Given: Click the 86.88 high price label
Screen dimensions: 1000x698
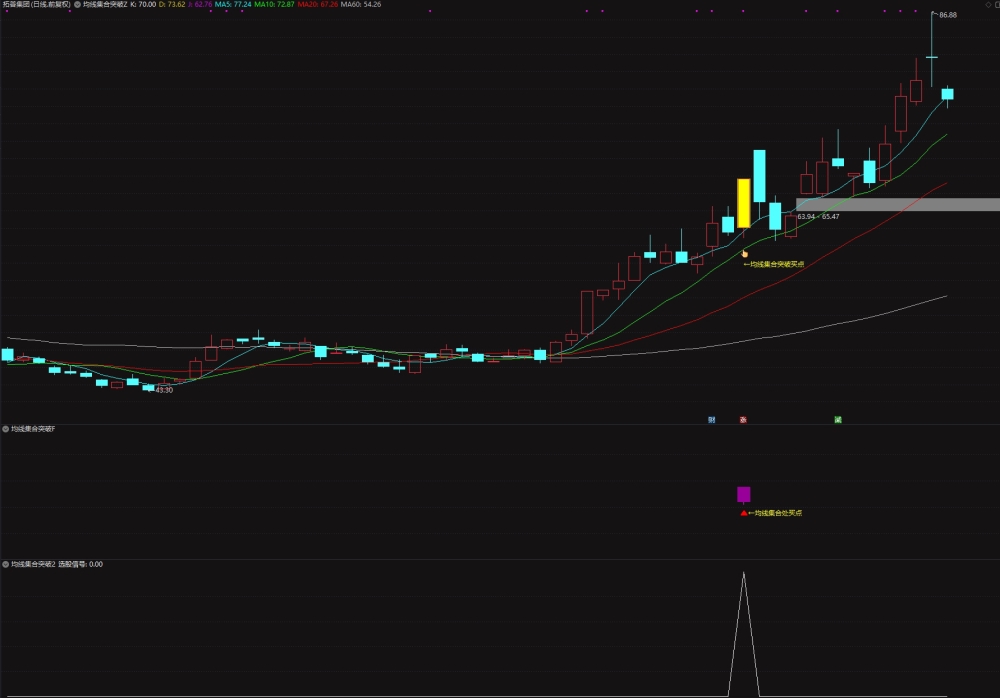Looking at the screenshot, I should coord(948,15).
